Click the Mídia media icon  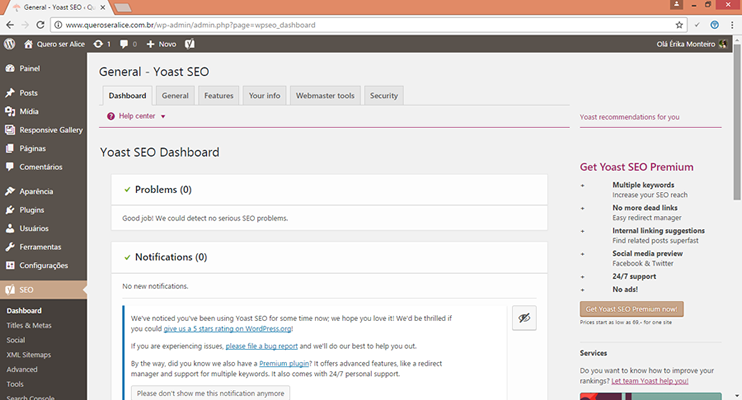pyautogui.click(x=10, y=111)
